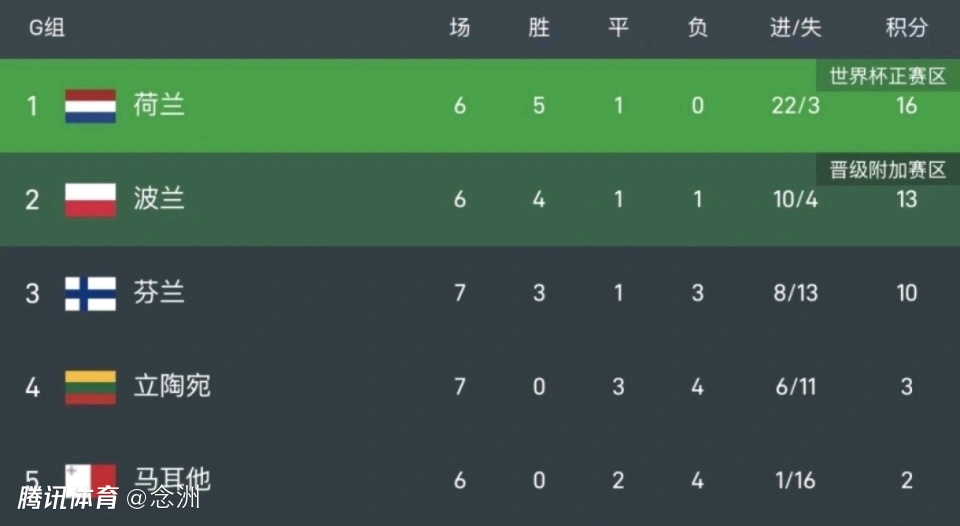Screen dimensions: 960x526
Task: Click the 晋级附加赛区 label
Action: 887,170
